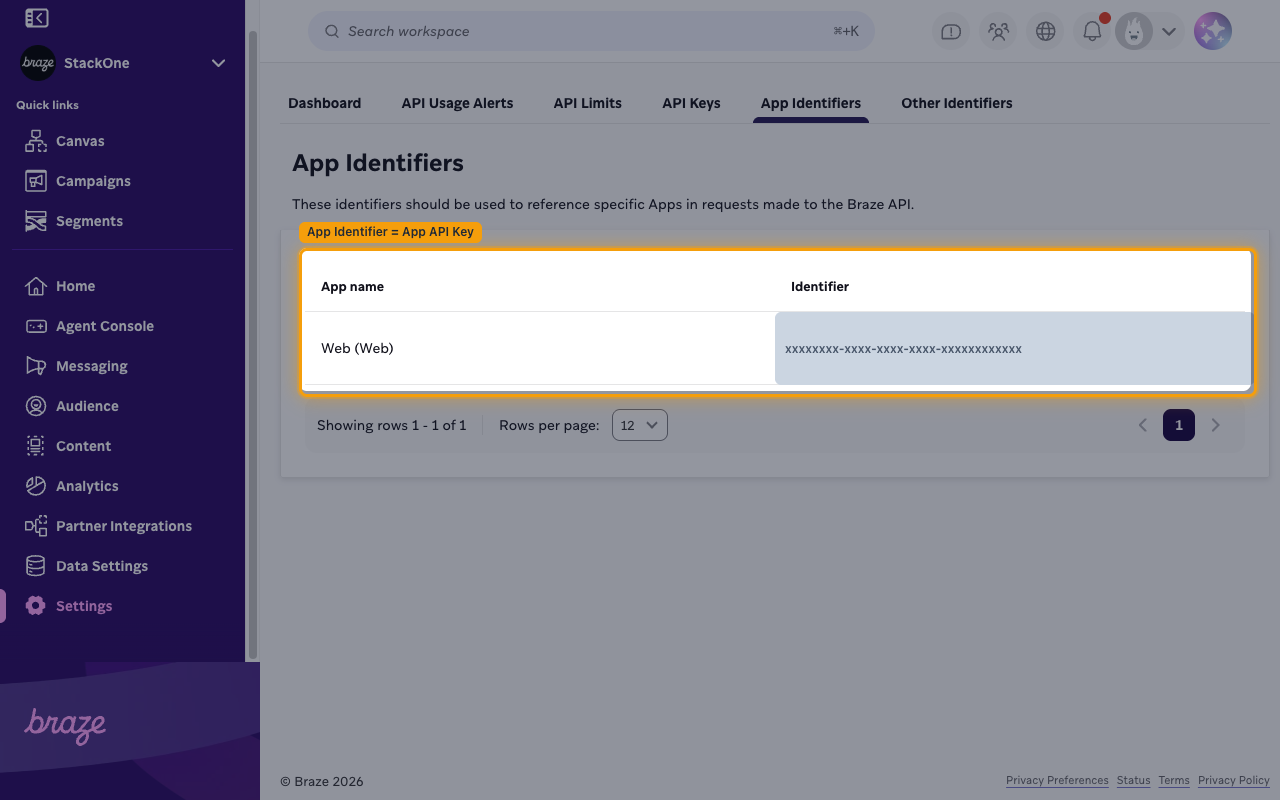Click the Braze logo at the sidebar bottom
This screenshot has width=1280, height=800.
coord(65,725)
